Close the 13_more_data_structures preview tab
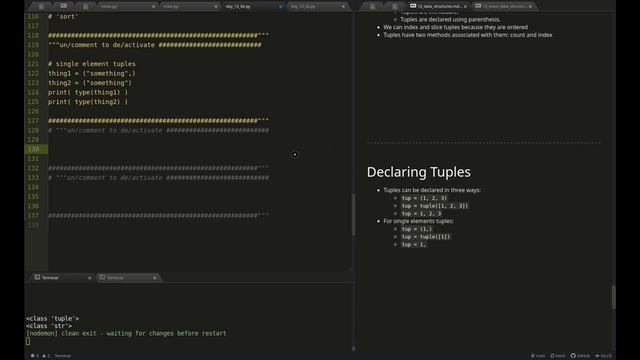 tap(530, 7)
